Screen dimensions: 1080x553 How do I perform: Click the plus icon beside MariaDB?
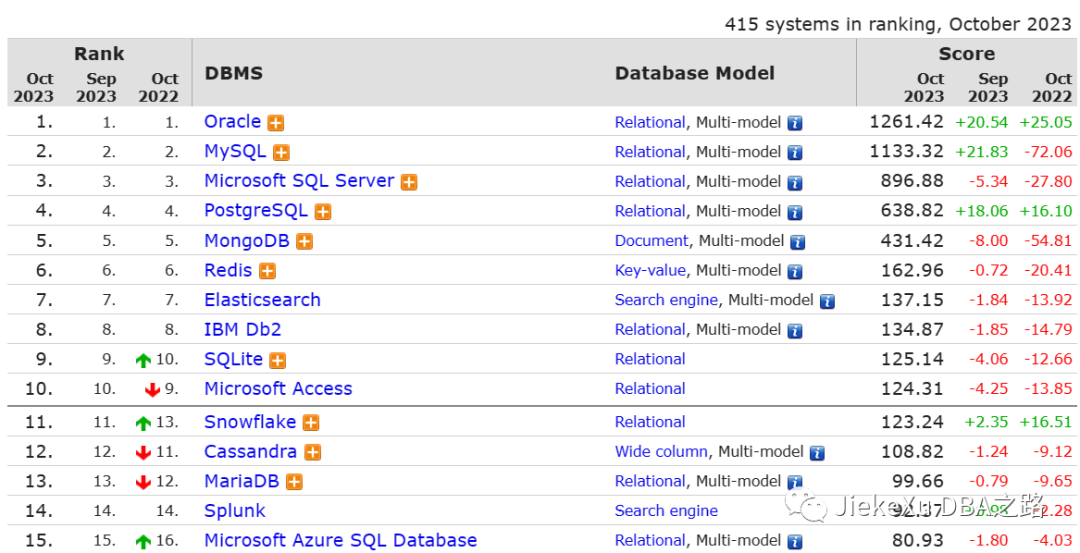point(294,482)
